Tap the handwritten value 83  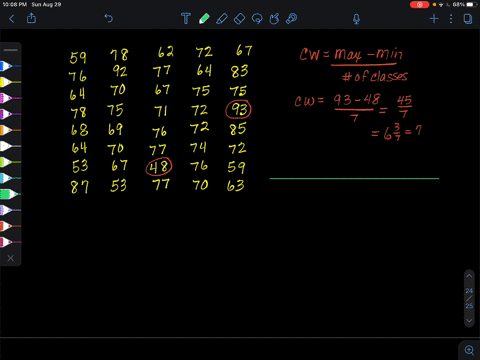(x=240, y=71)
